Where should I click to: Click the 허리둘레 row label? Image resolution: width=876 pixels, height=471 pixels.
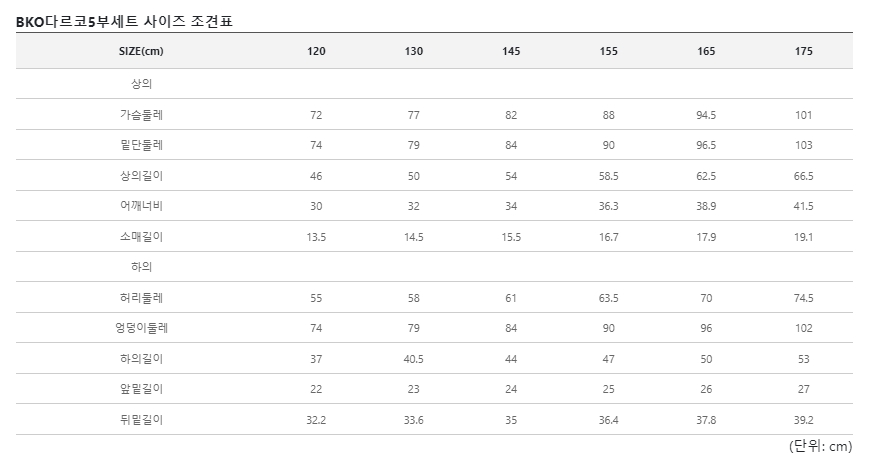coord(141,297)
